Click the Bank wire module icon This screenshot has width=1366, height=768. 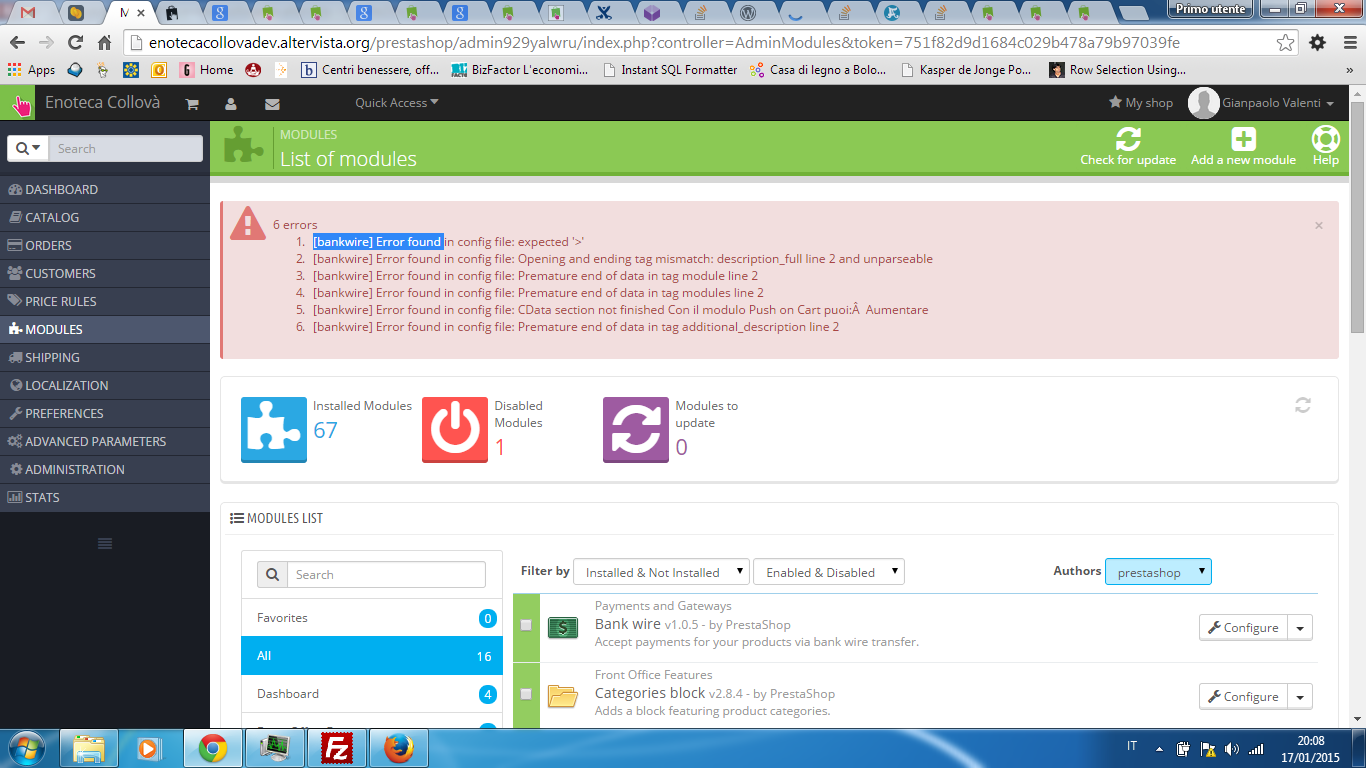(x=563, y=627)
